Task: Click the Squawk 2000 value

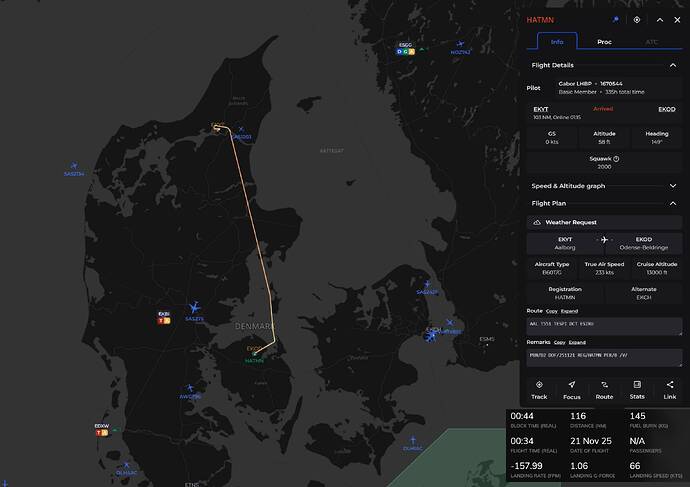Action: pos(604,167)
